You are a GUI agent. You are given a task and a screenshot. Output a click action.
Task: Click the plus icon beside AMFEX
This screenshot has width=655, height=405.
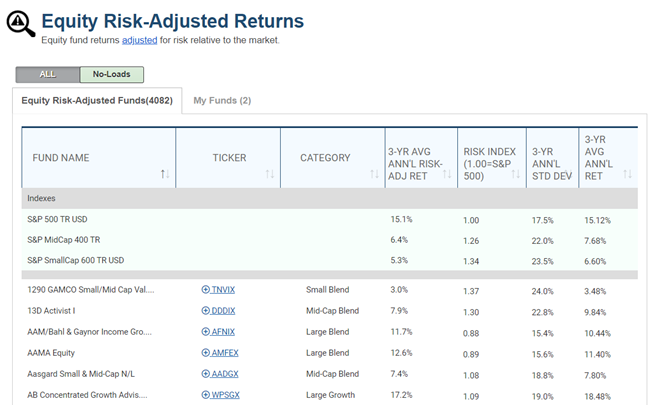tap(206, 353)
